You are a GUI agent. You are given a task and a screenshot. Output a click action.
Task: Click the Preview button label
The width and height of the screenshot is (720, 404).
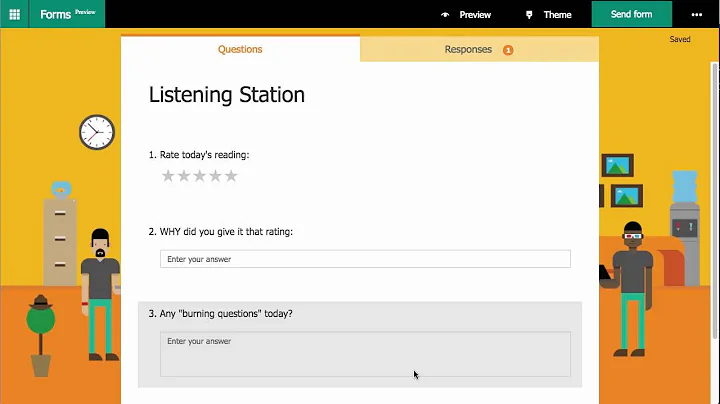point(475,15)
